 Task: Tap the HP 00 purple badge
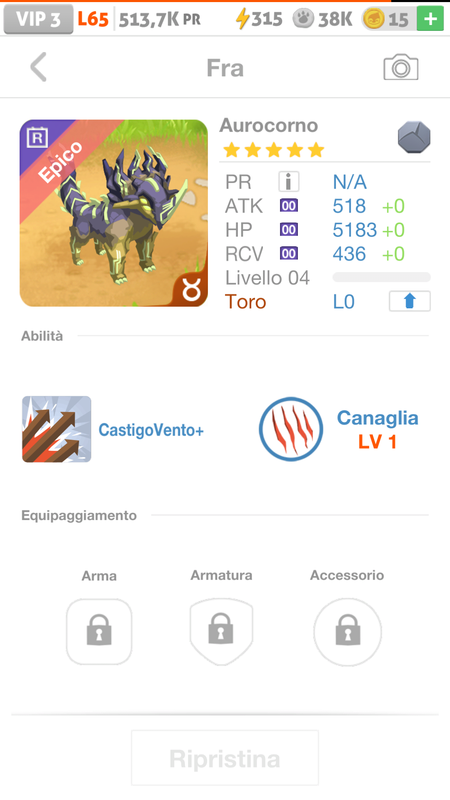pos(289,230)
